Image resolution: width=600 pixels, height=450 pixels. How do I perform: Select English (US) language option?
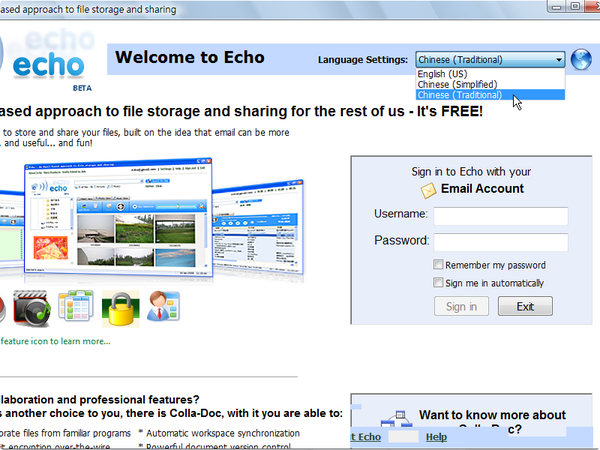click(490, 73)
